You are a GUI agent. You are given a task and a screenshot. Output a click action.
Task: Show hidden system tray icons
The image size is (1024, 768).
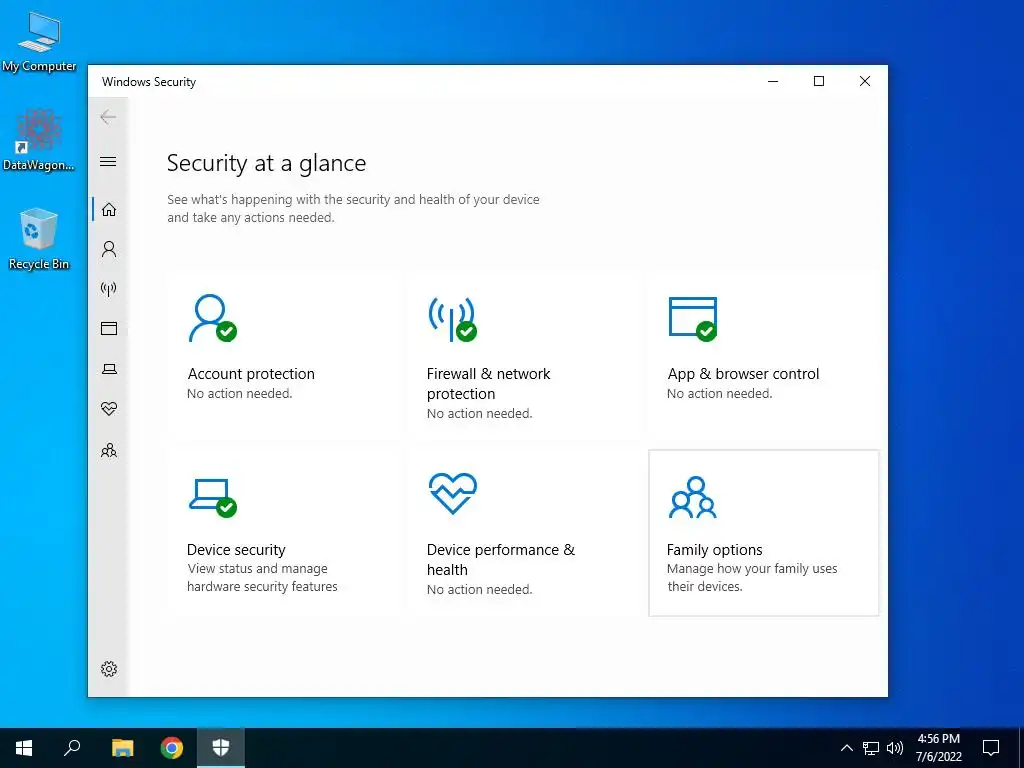846,748
